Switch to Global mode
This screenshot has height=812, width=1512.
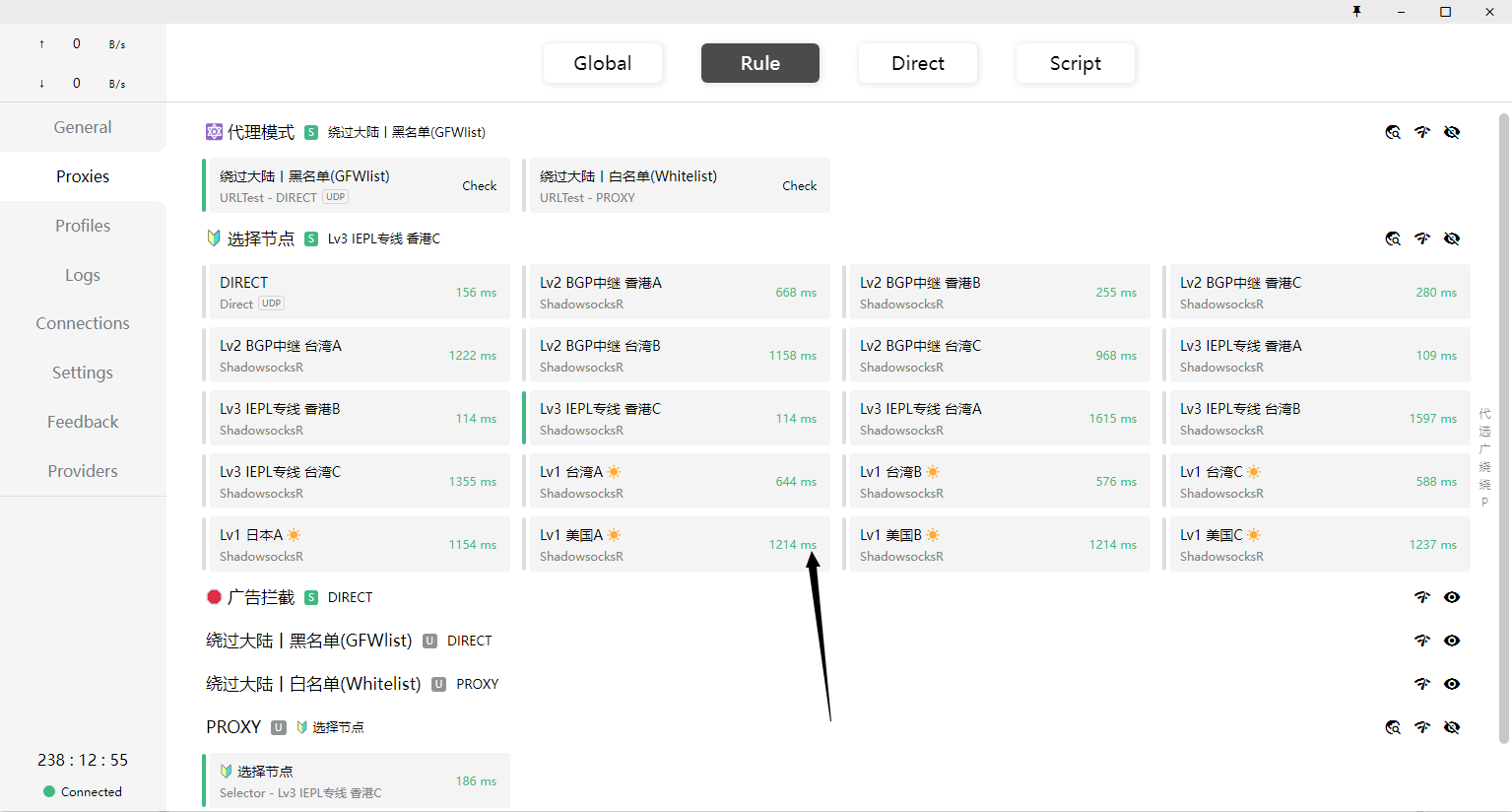pyautogui.click(x=603, y=63)
